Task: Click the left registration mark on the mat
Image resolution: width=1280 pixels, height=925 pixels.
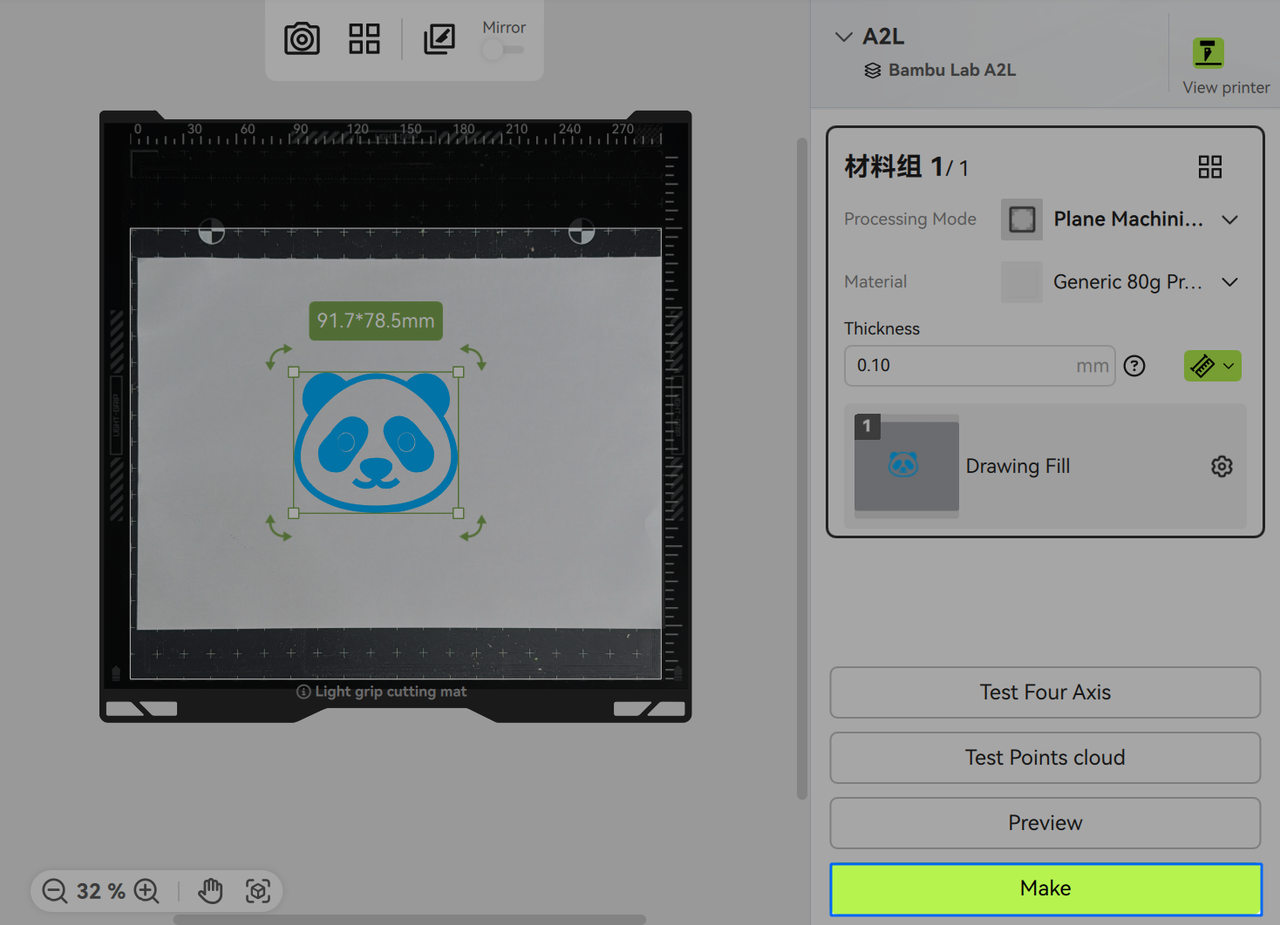Action: pos(211,231)
